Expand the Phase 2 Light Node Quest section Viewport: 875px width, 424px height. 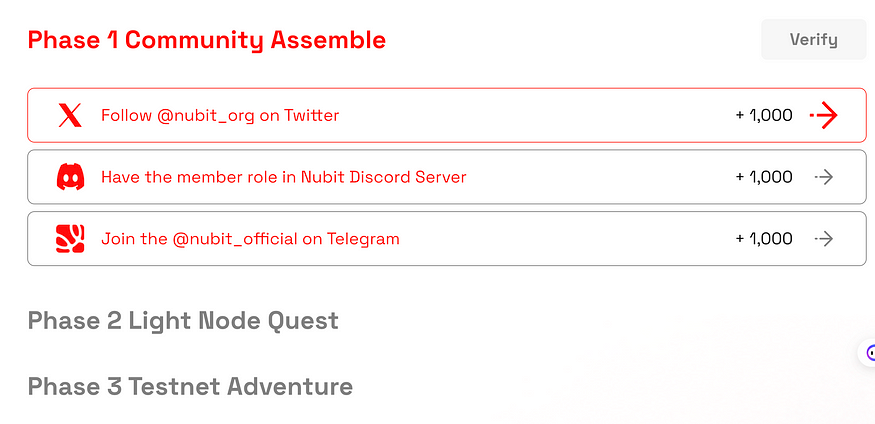pos(183,321)
